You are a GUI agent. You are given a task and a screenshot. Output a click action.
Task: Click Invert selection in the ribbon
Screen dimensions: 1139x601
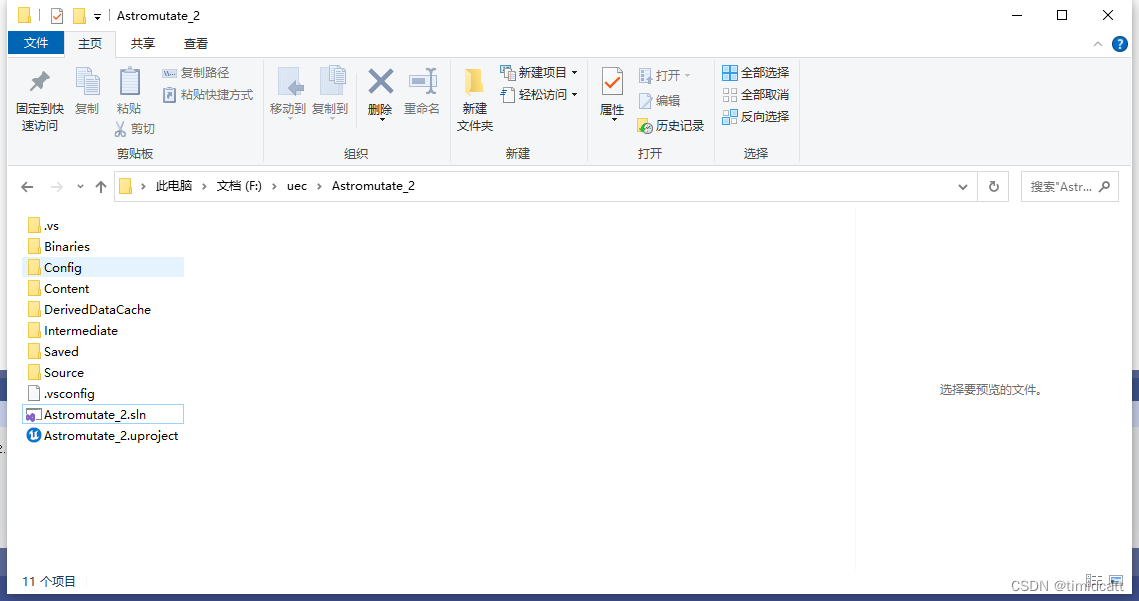coord(755,116)
